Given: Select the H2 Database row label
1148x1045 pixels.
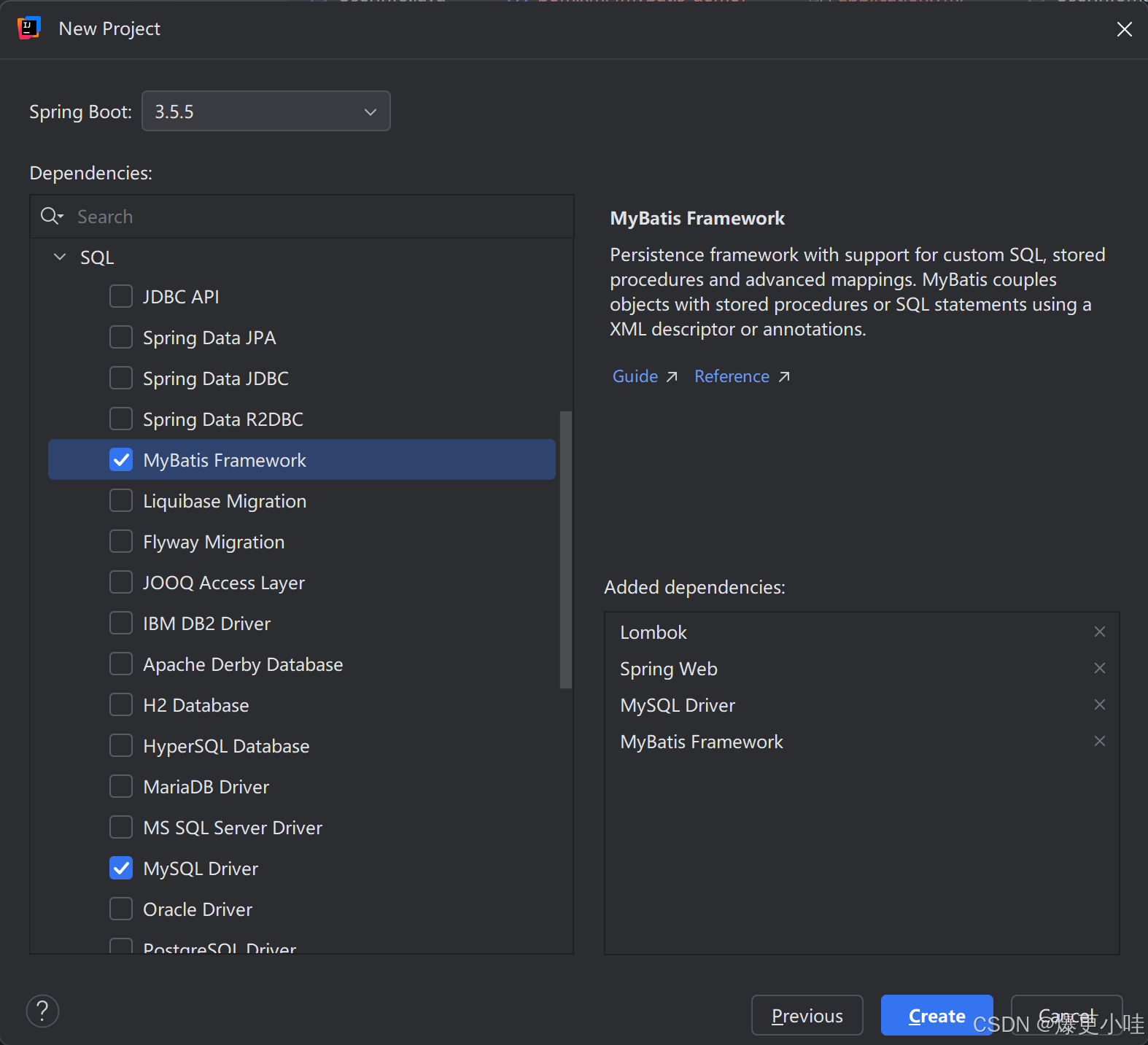Looking at the screenshot, I should tap(196, 705).
